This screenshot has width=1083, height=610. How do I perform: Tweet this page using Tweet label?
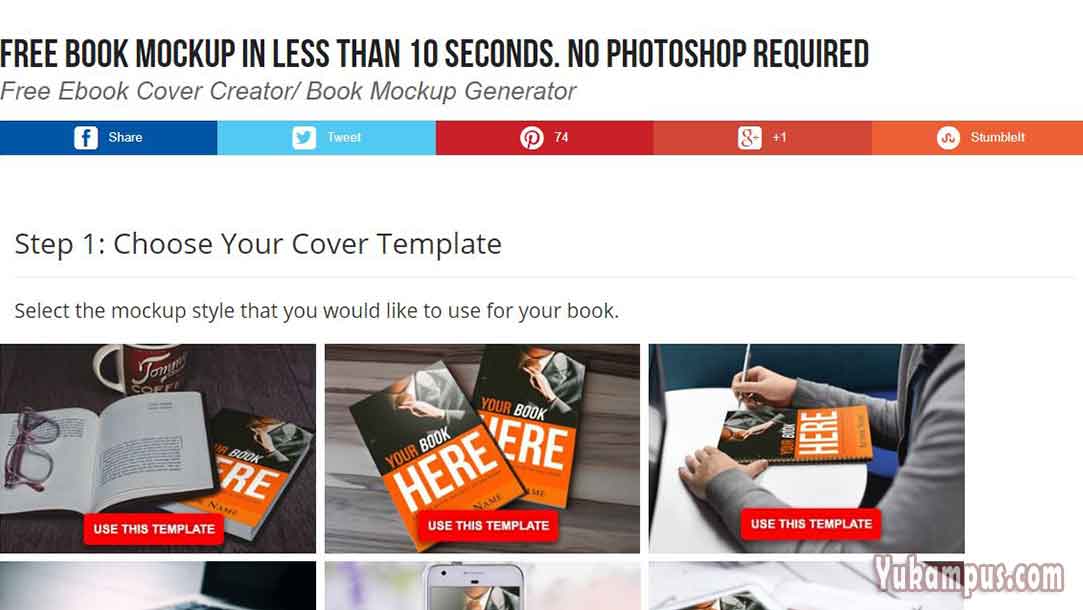(344, 137)
